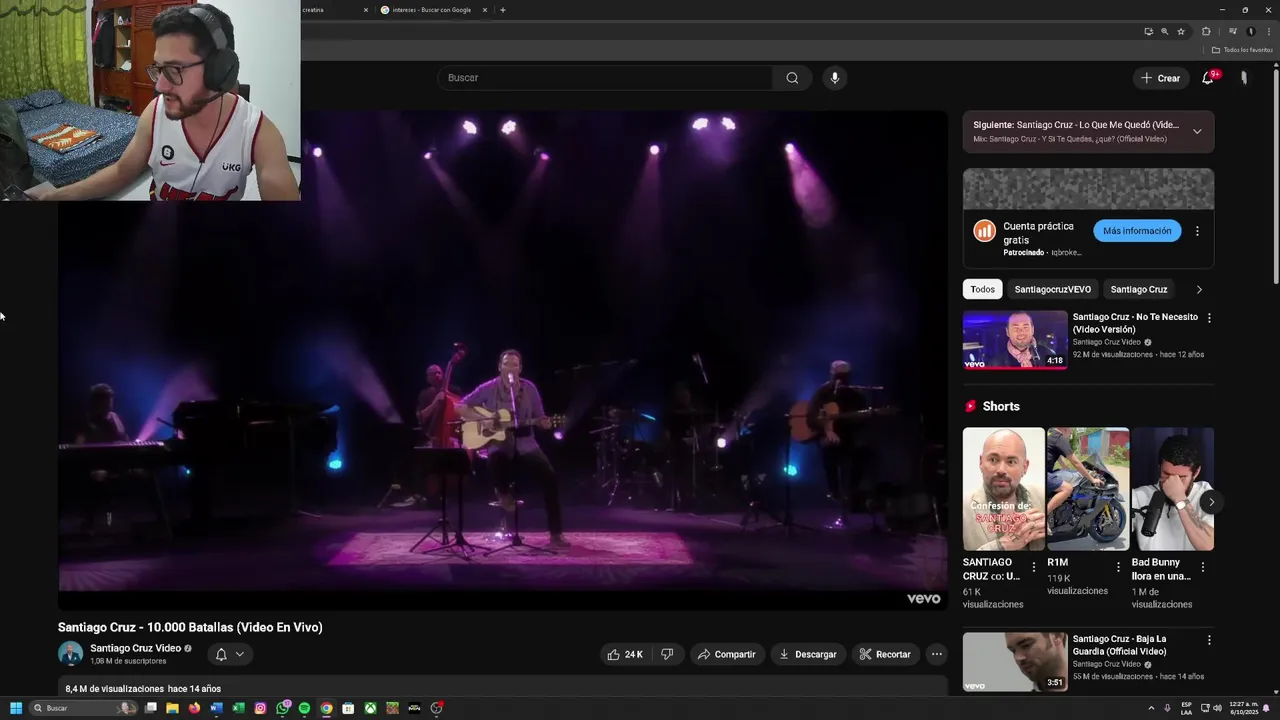Open Windows Start menu

(16, 708)
